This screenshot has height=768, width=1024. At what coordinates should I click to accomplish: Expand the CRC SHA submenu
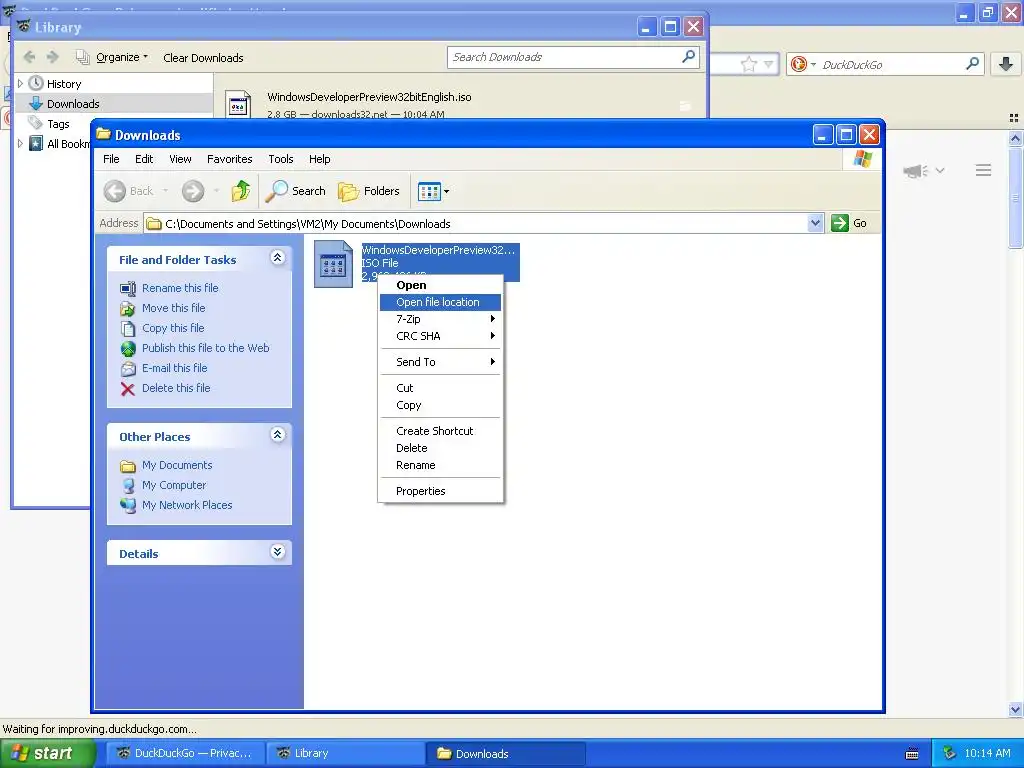point(440,336)
